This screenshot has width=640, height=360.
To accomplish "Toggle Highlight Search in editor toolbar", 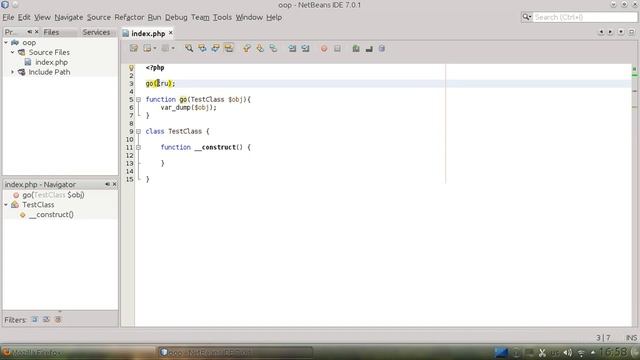I will click(x=229, y=48).
